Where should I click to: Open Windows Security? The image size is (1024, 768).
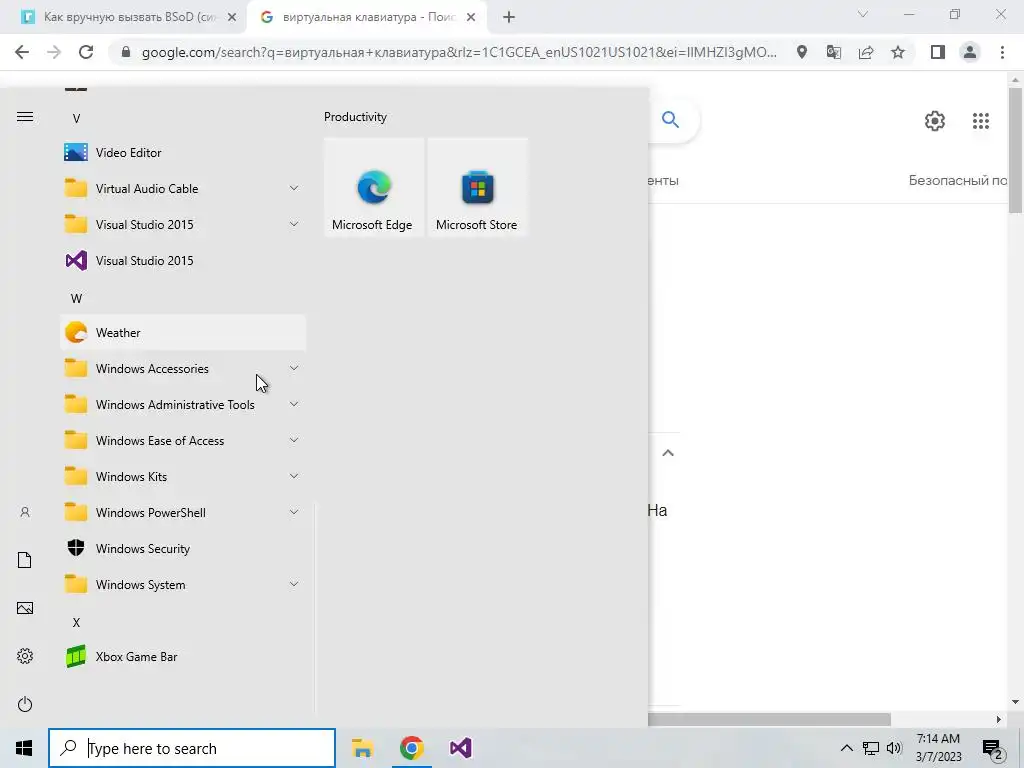tap(183, 549)
